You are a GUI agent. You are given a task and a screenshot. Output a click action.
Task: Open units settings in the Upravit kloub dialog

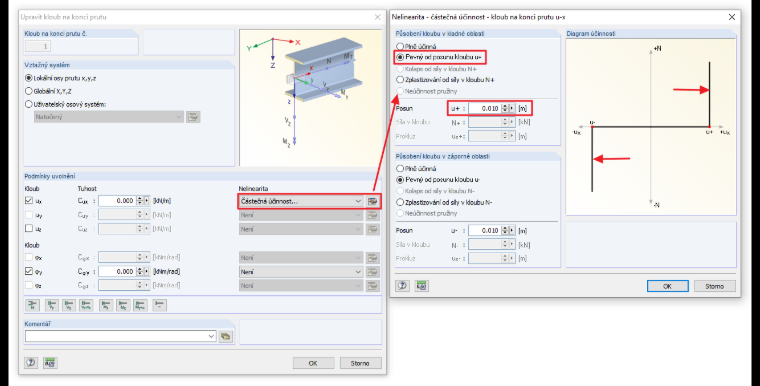point(50,362)
